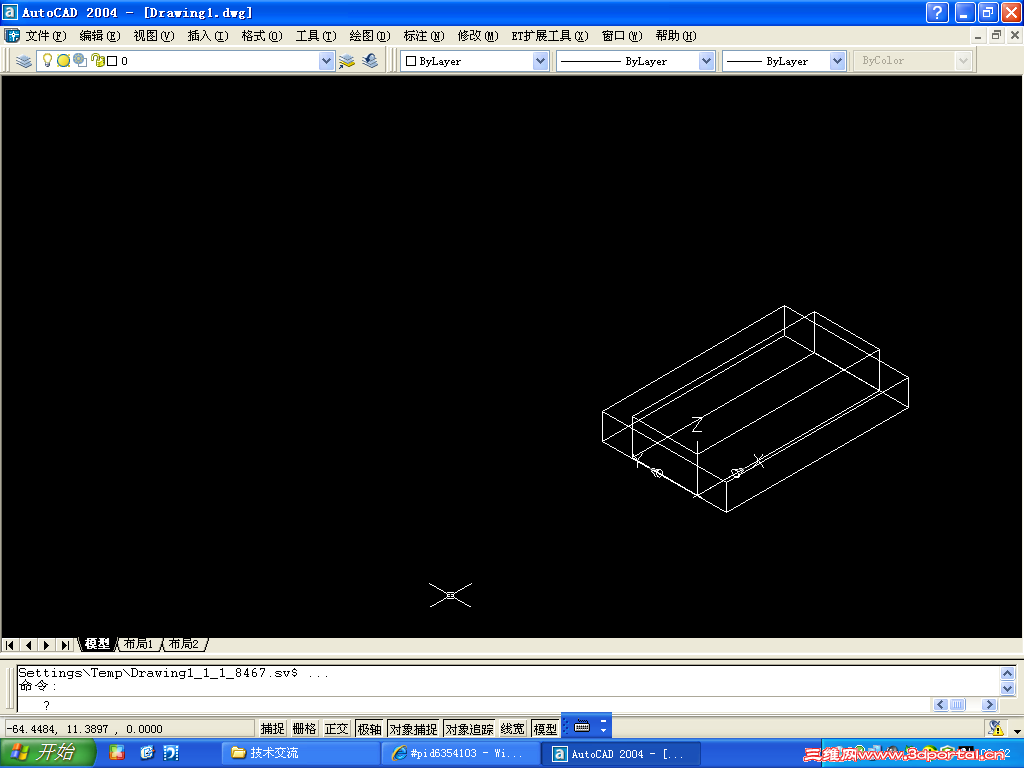Toggle 栅格 grid display
This screenshot has height=768, width=1024.
tap(304, 728)
